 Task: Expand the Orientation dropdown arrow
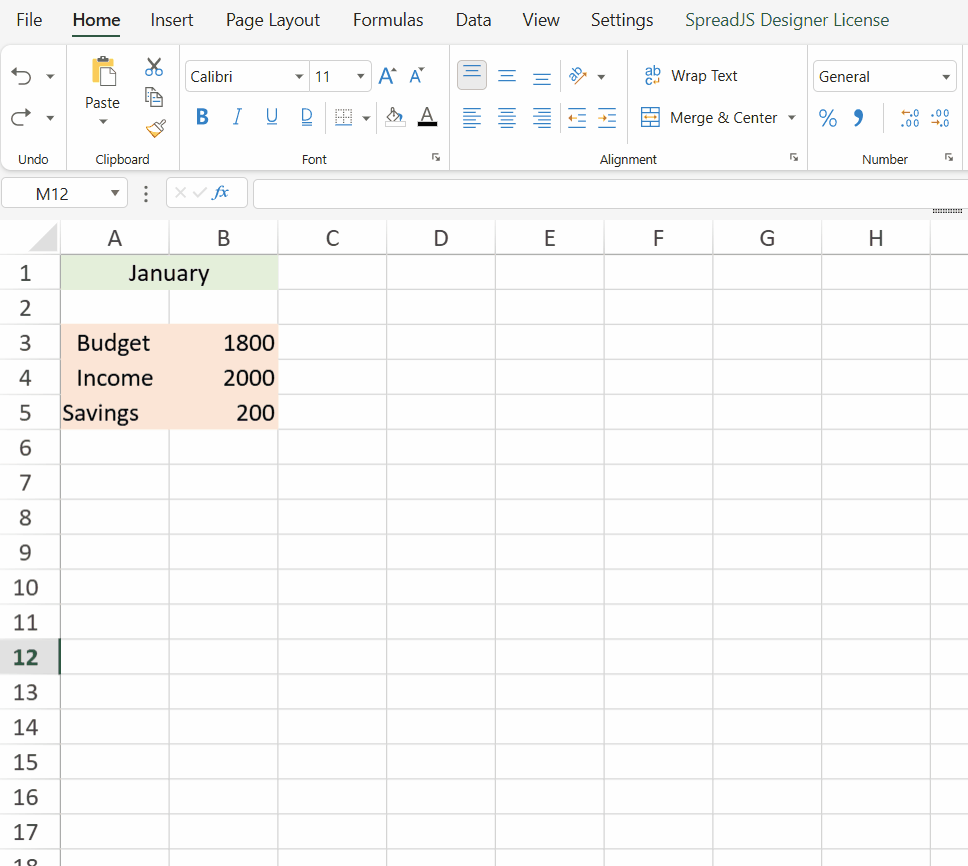click(601, 77)
